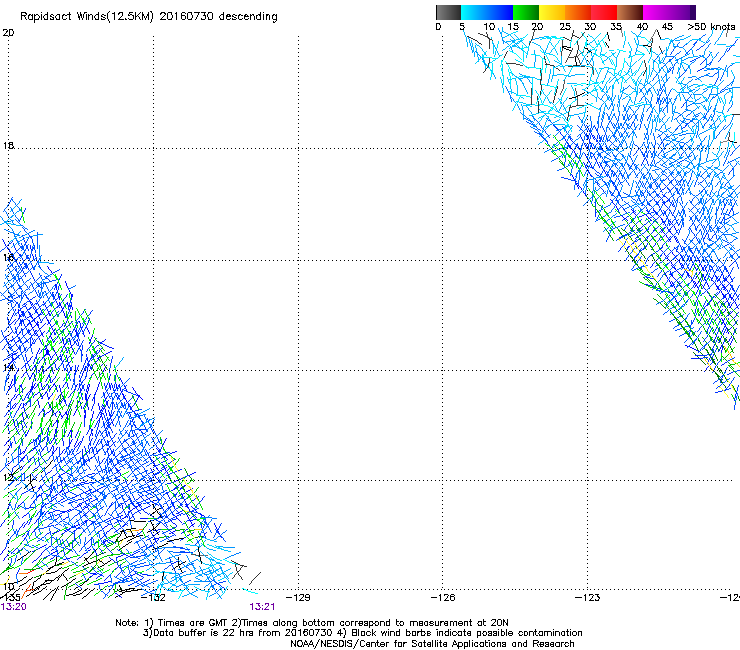The height and width of the screenshot is (650, 740).
Task: Select legend tick label '45'
Action: pos(667,27)
